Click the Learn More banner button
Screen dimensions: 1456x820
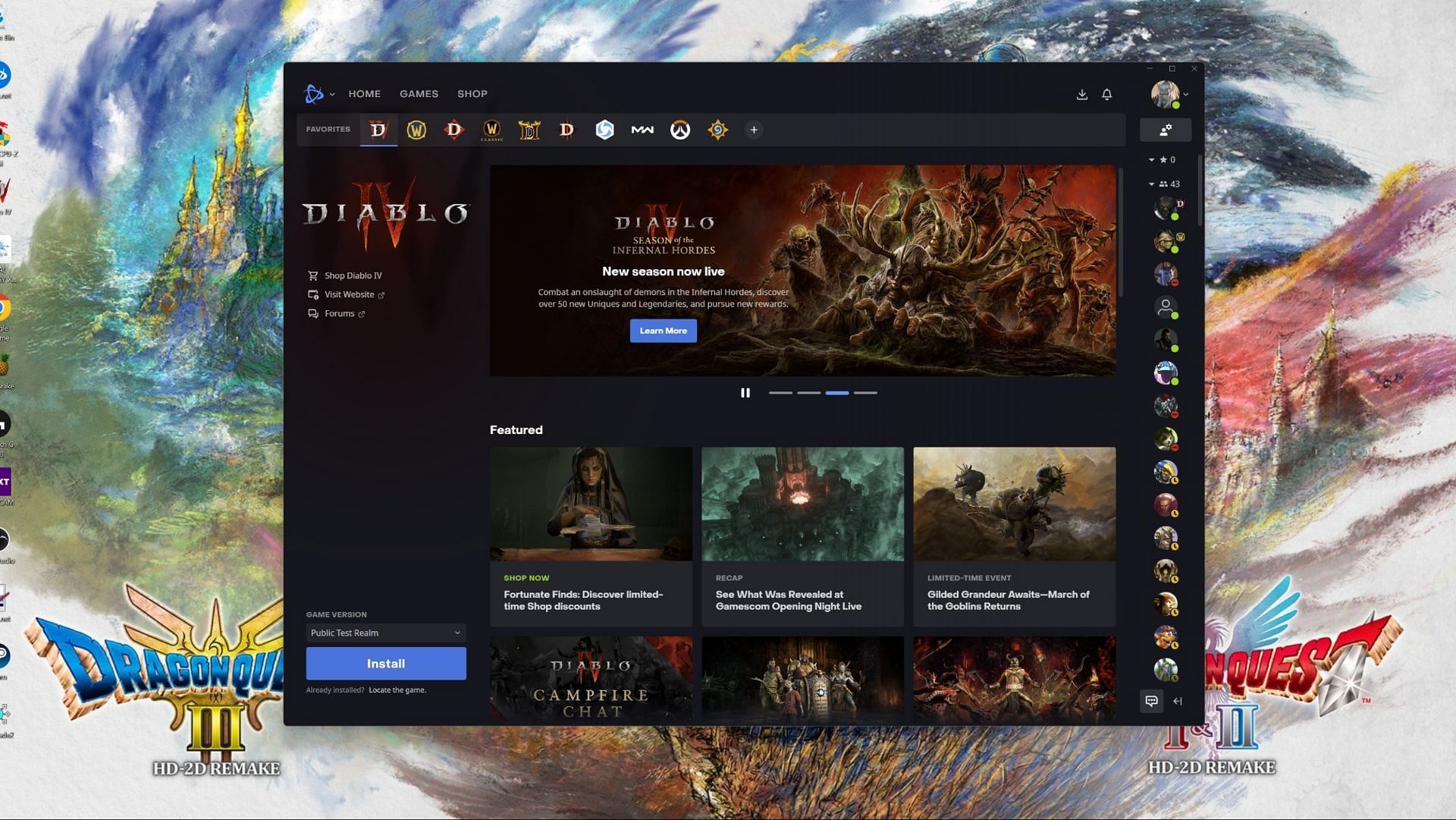pos(663,331)
